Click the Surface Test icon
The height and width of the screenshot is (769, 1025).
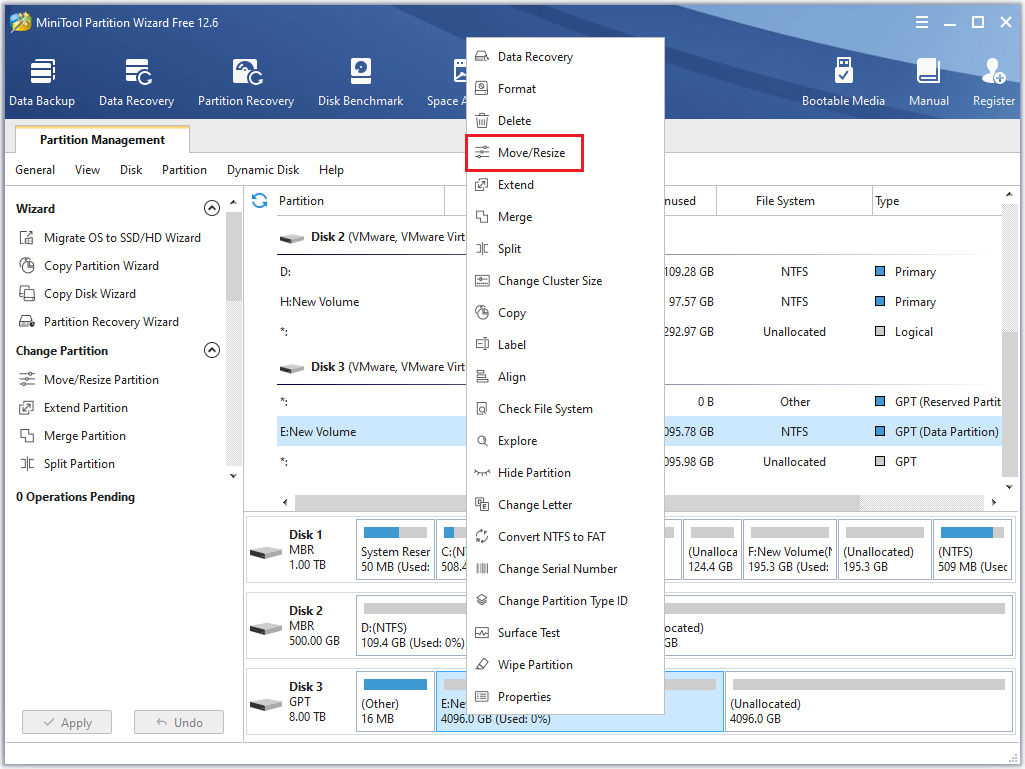tap(482, 633)
